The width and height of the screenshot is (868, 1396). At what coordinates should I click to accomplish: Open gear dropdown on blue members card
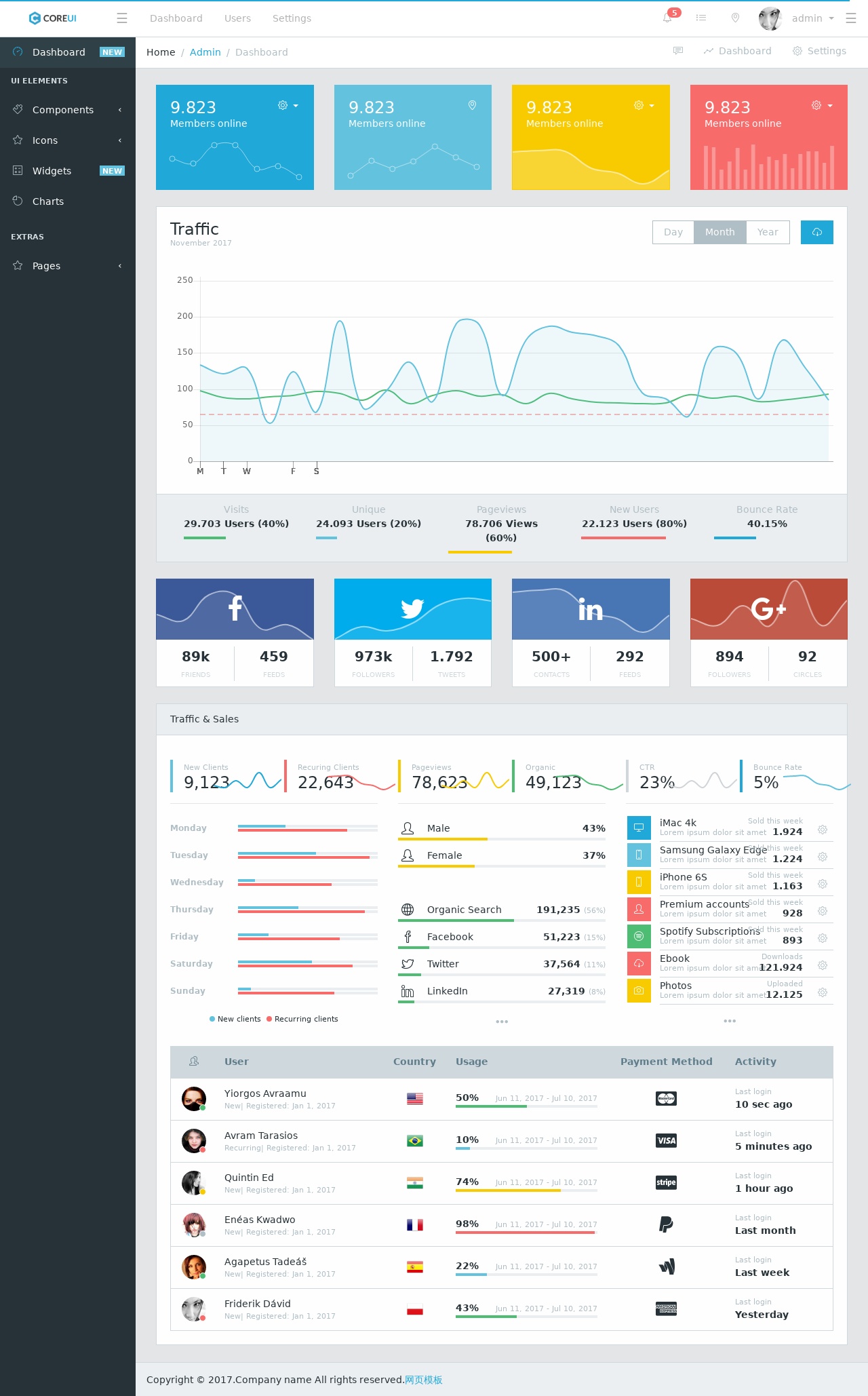pos(288,105)
